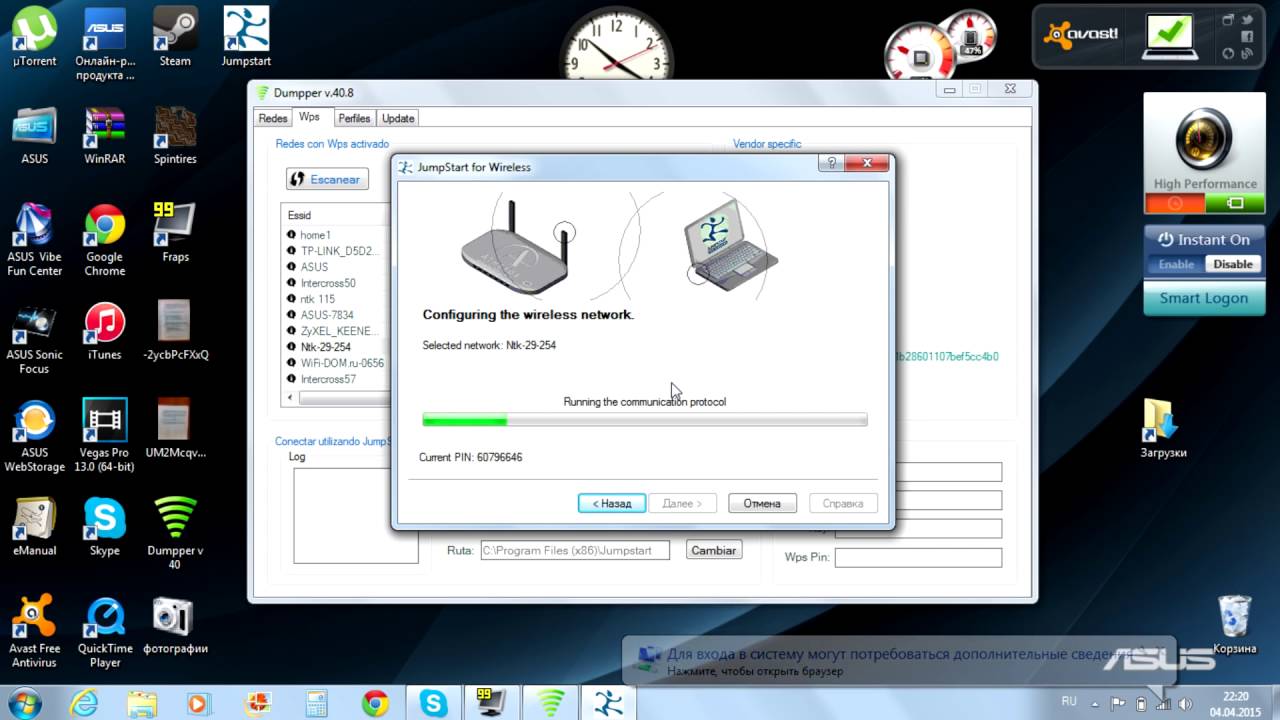Viewport: 1280px width, 720px height.
Task: Switch to the Redes tab in Dumpper
Action: coord(272,118)
